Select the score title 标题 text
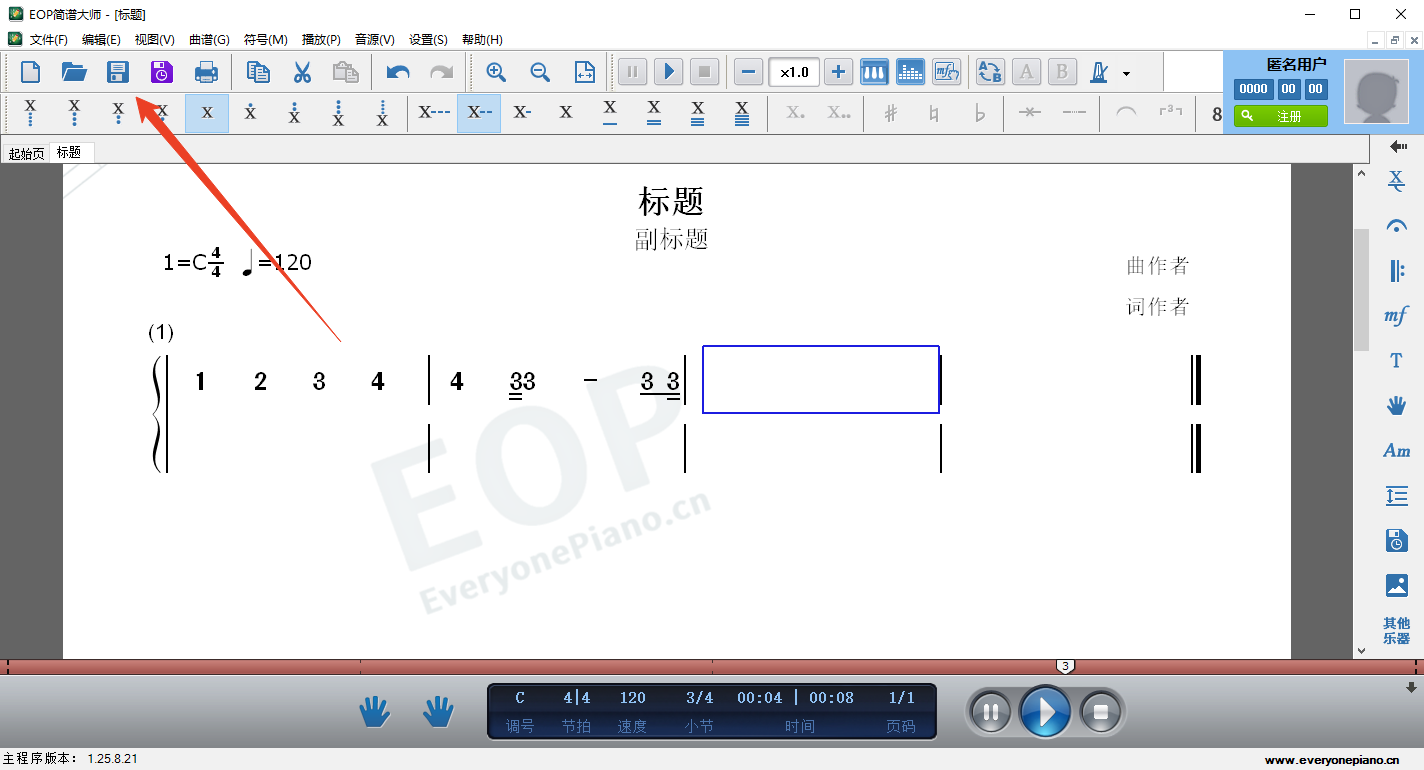The image size is (1424, 770). tap(671, 201)
